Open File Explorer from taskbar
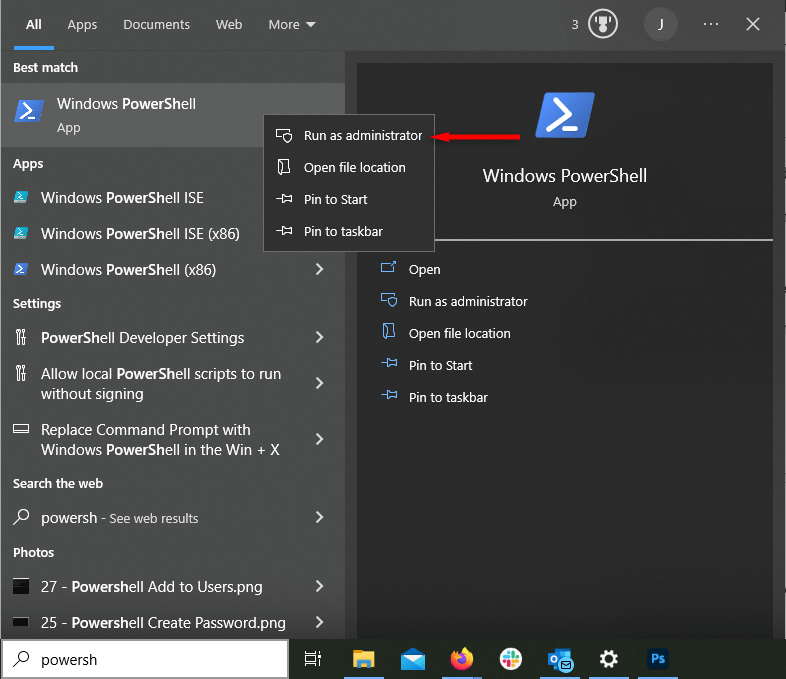Screen dimensions: 786x679 [364, 659]
